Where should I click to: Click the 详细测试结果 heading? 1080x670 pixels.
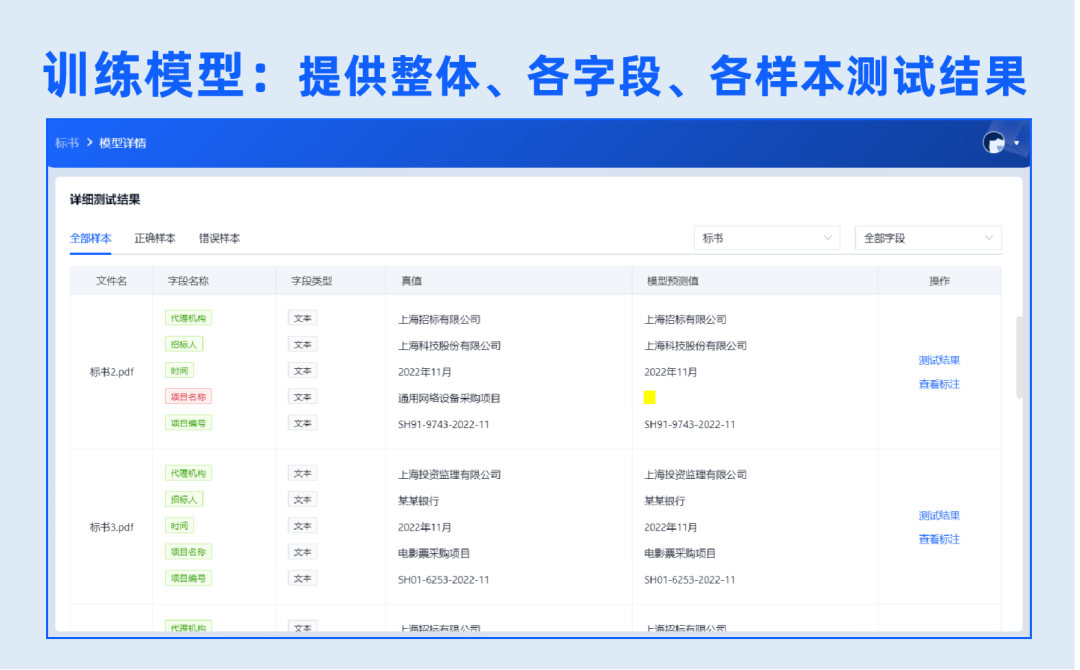[105, 200]
